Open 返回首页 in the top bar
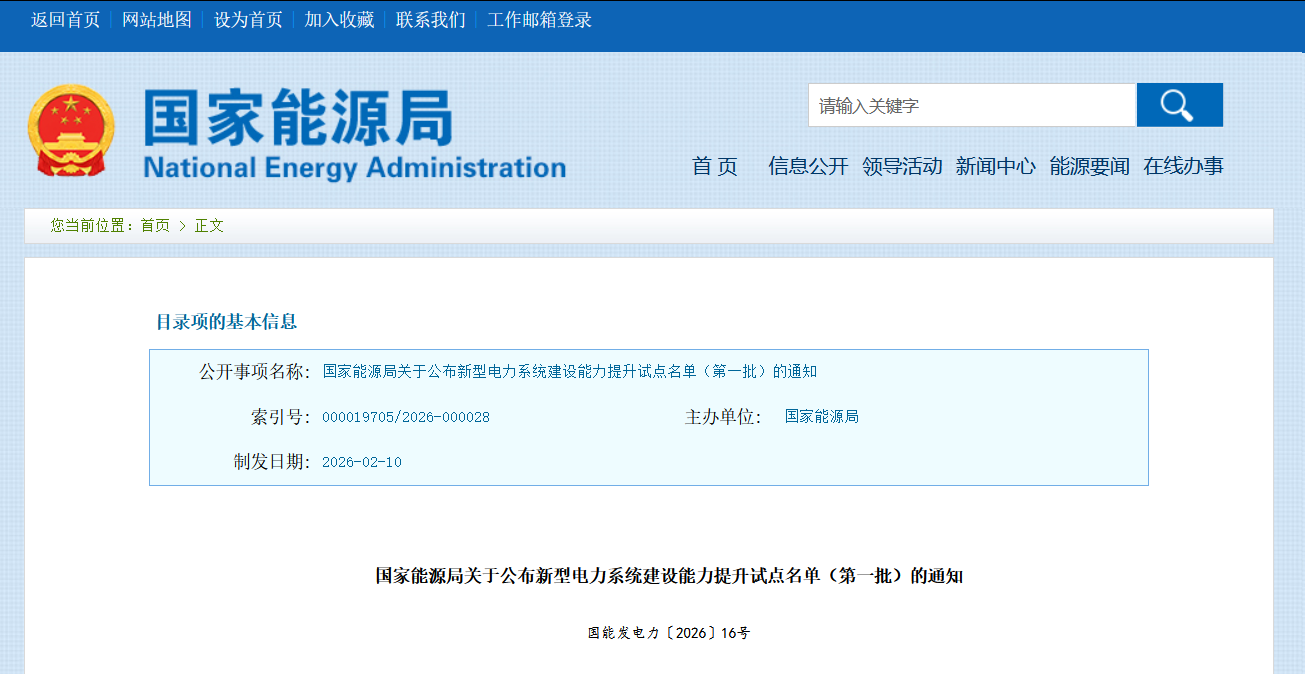This screenshot has width=1305, height=674. click(x=65, y=20)
